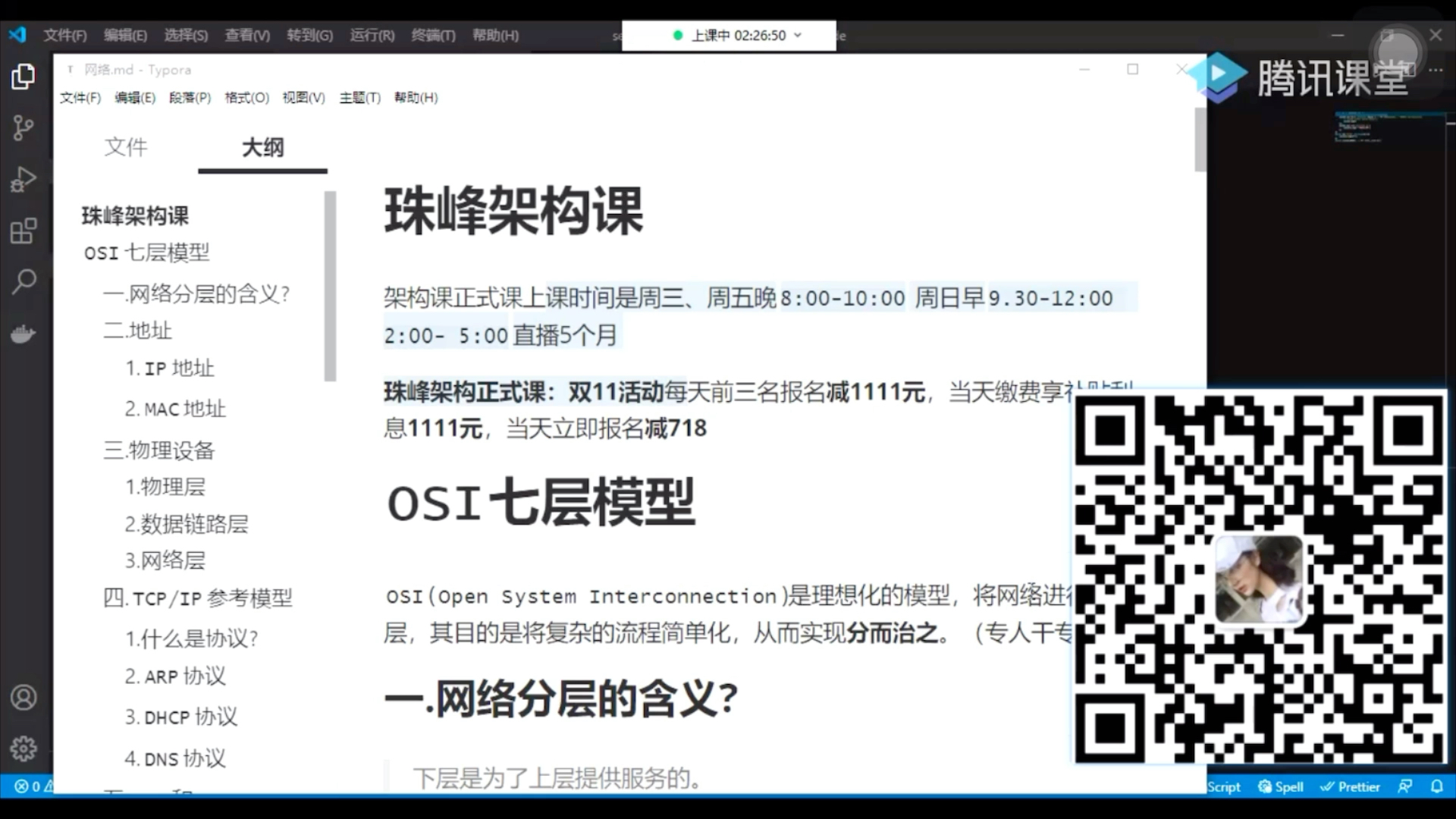Open Typora 文件(F) menu
This screenshot has width=1456, height=819.
[80, 98]
